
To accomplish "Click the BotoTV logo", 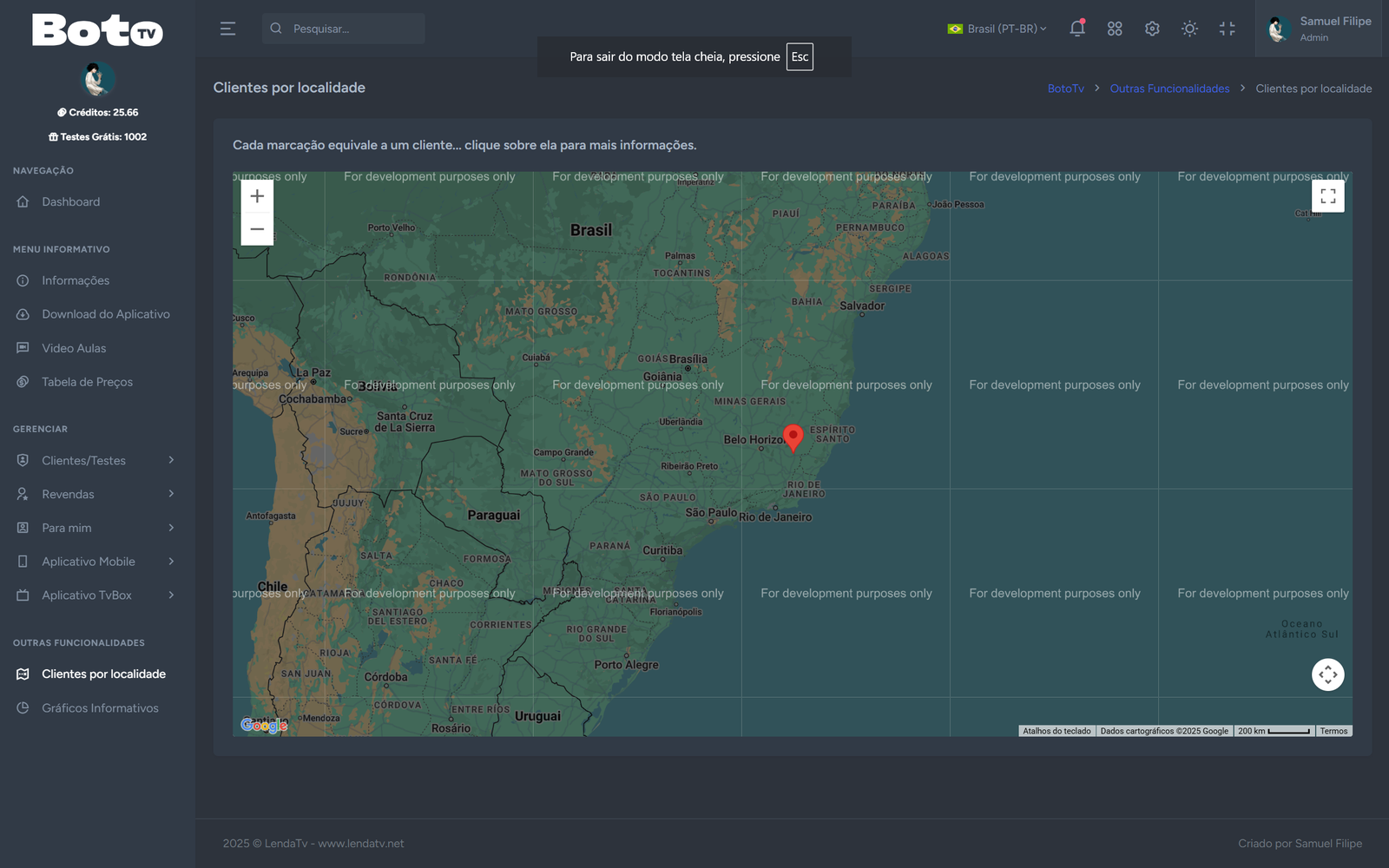I will 97,30.
